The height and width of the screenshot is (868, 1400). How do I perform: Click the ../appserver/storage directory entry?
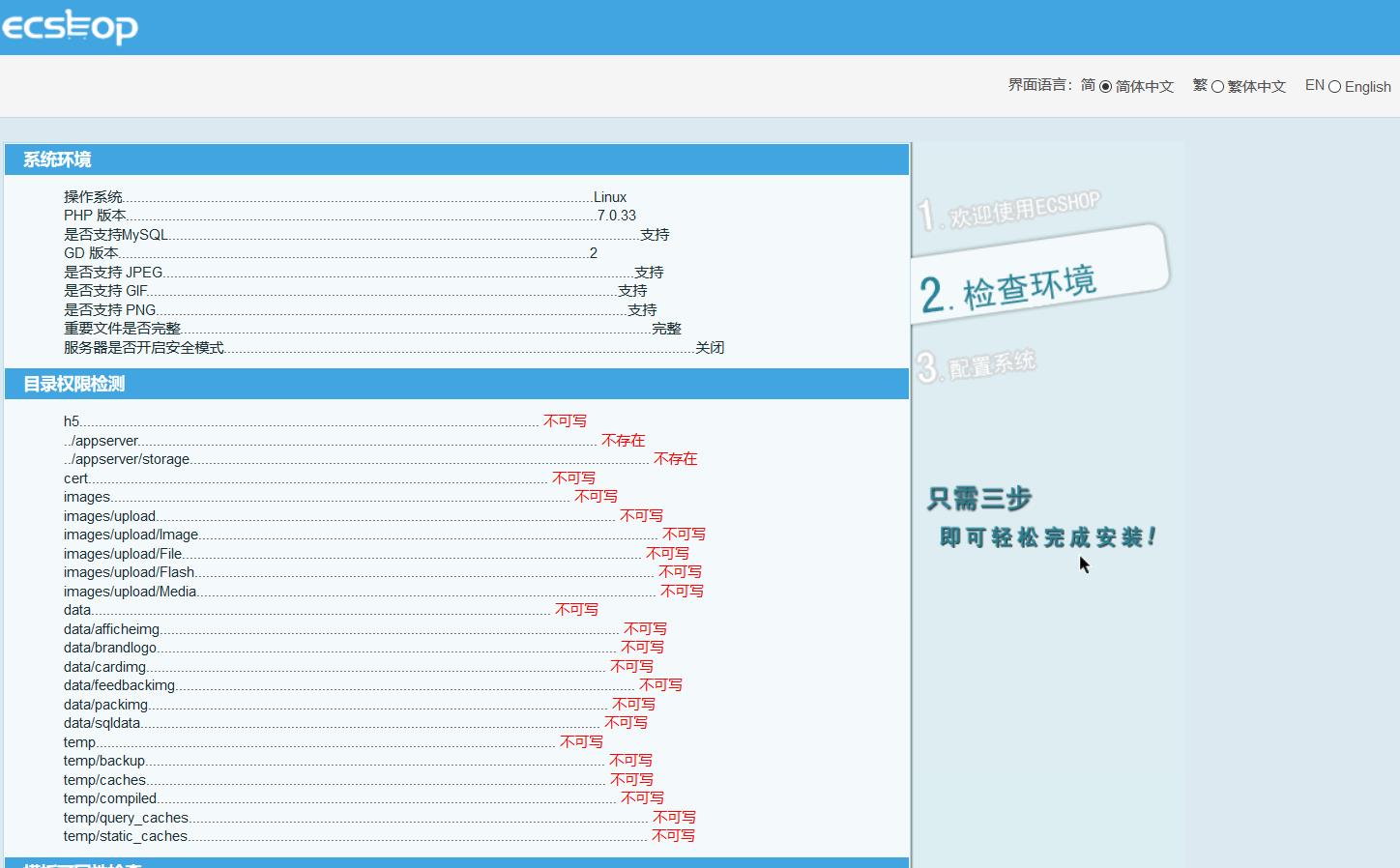pos(127,459)
